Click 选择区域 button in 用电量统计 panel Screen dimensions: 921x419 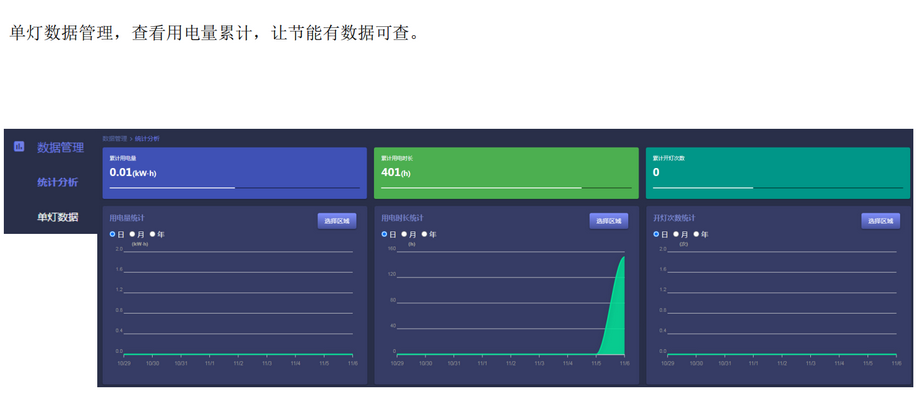click(x=336, y=221)
